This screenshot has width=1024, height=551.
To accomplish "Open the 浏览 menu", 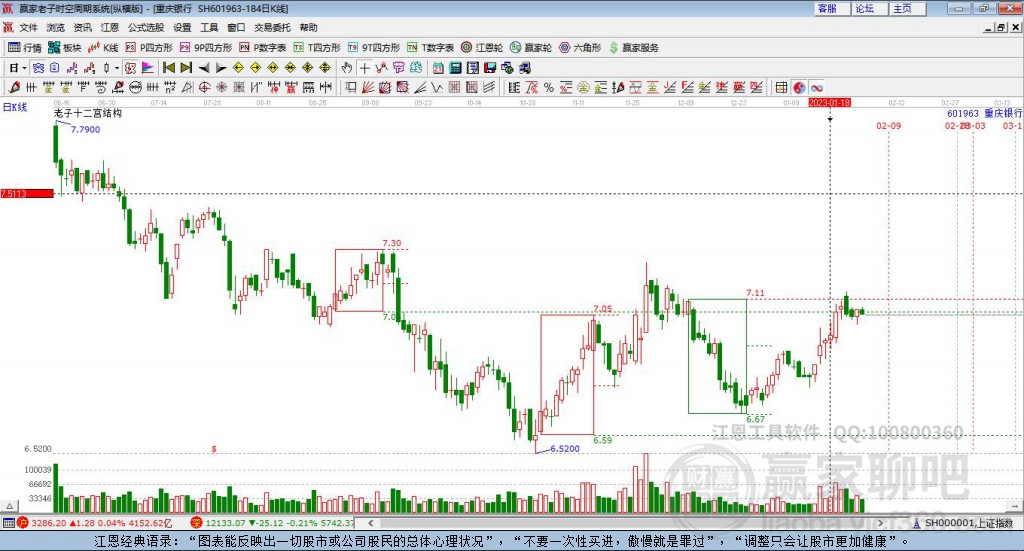I will click(x=56, y=27).
